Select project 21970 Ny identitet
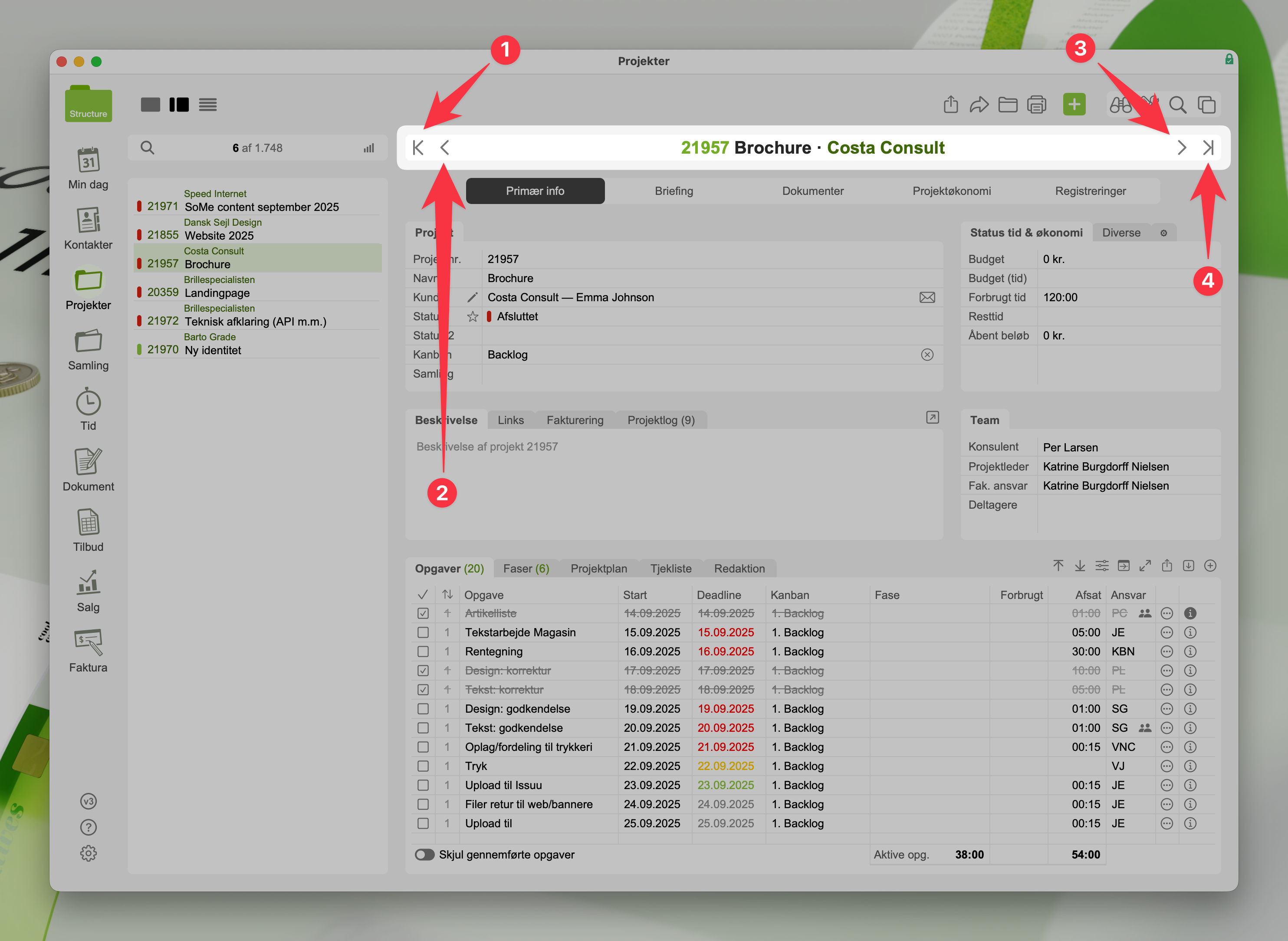 pyautogui.click(x=212, y=350)
